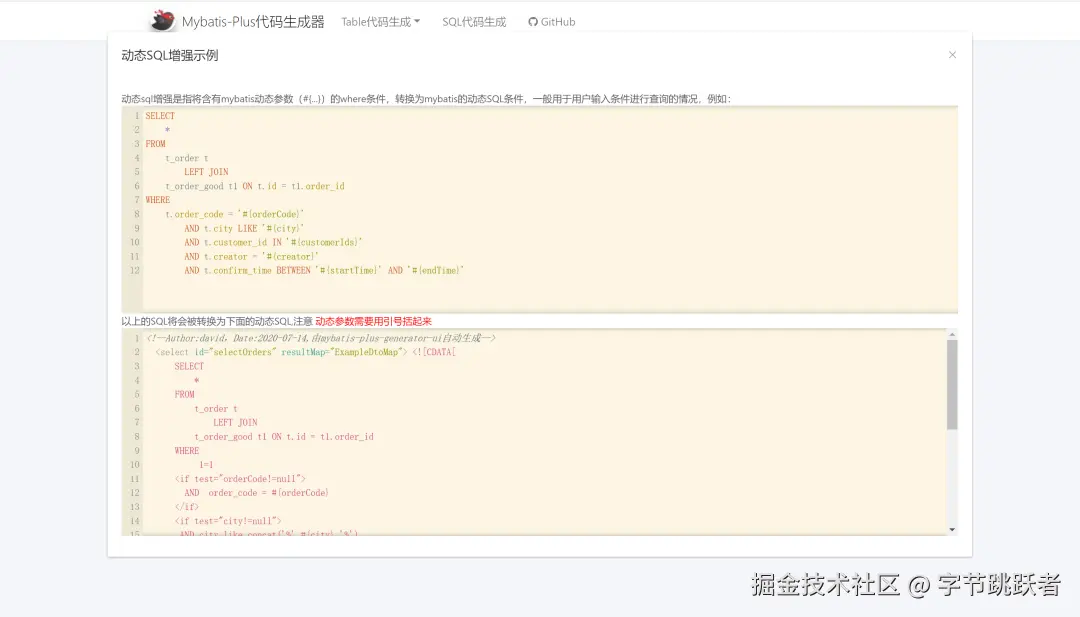1080x617 pixels.
Task: Close the 动态SQL增强示例 dialog
Action: tap(952, 55)
